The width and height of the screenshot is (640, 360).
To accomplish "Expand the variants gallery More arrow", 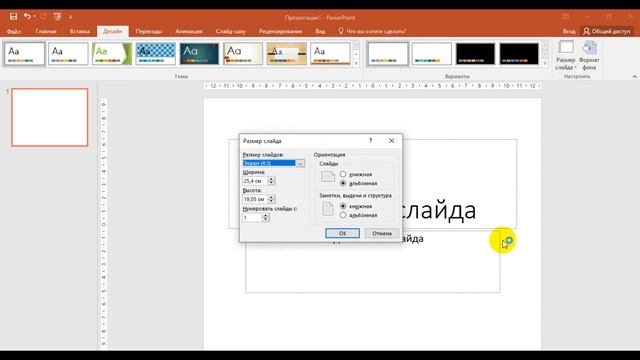I will coord(544,63).
